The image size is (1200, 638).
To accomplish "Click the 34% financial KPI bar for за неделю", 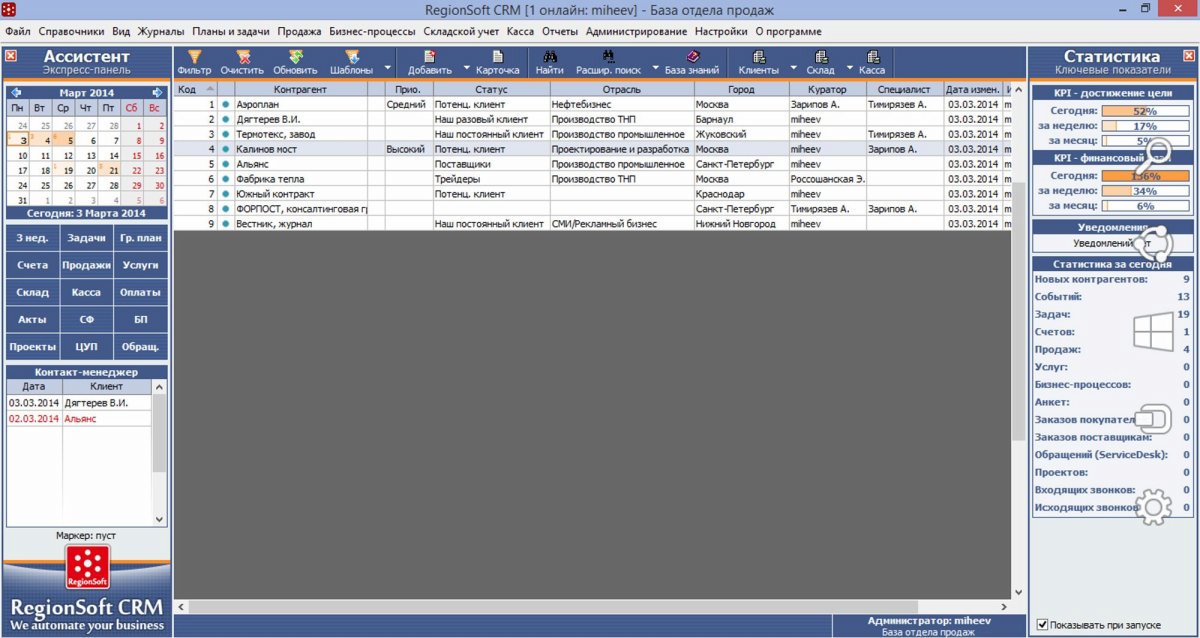I will pyautogui.click(x=1146, y=191).
